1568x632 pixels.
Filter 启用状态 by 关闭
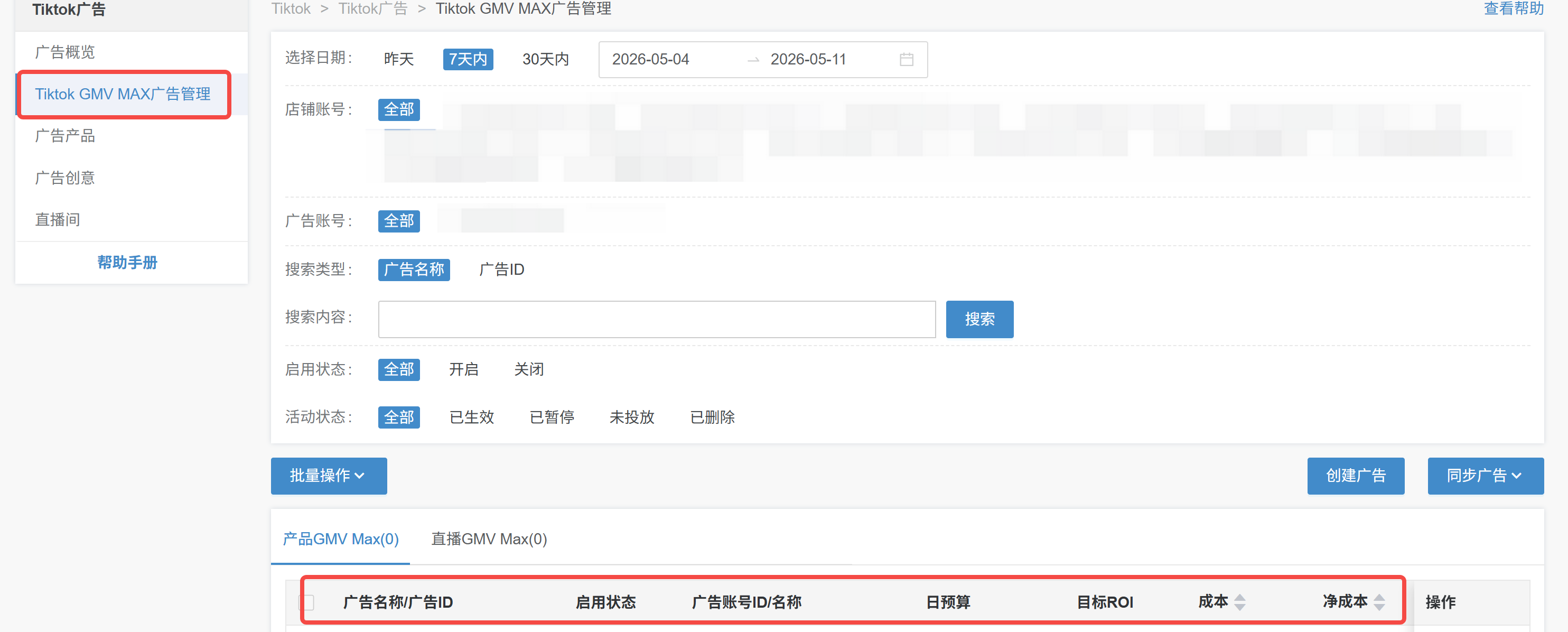point(529,369)
